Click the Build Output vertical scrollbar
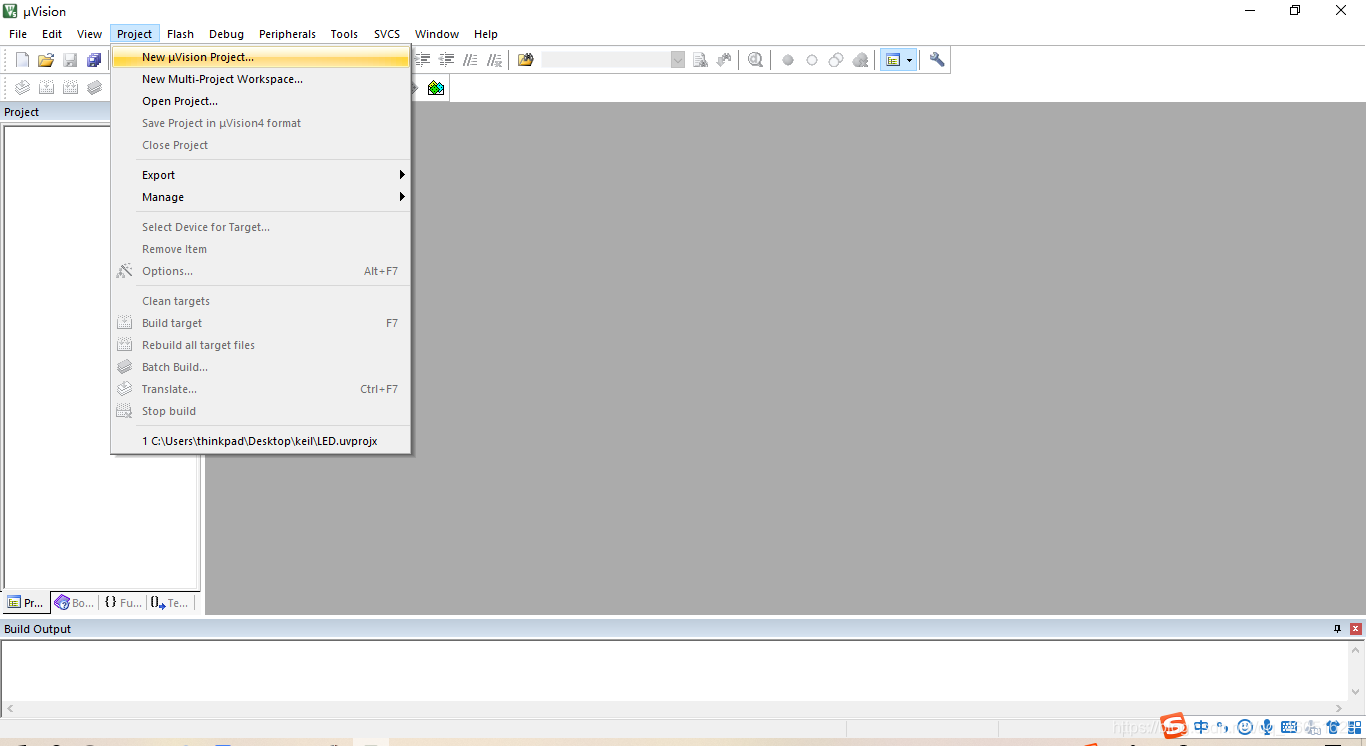This screenshot has height=746, width=1366. point(1356,671)
